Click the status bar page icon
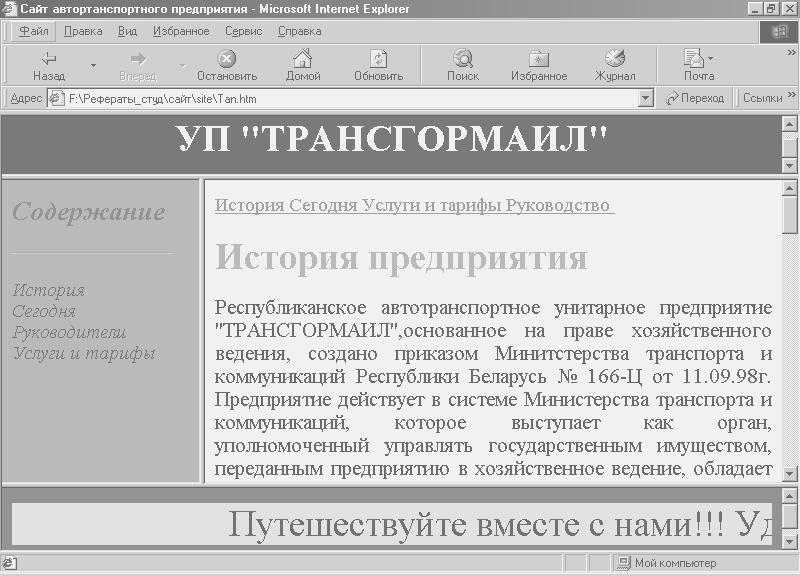 tap(9, 563)
